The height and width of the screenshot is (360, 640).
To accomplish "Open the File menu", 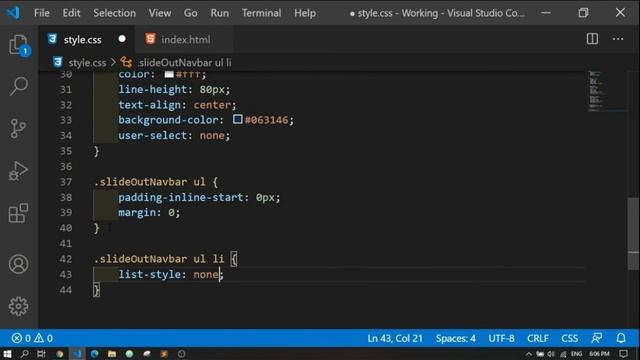I will [x=42, y=13].
